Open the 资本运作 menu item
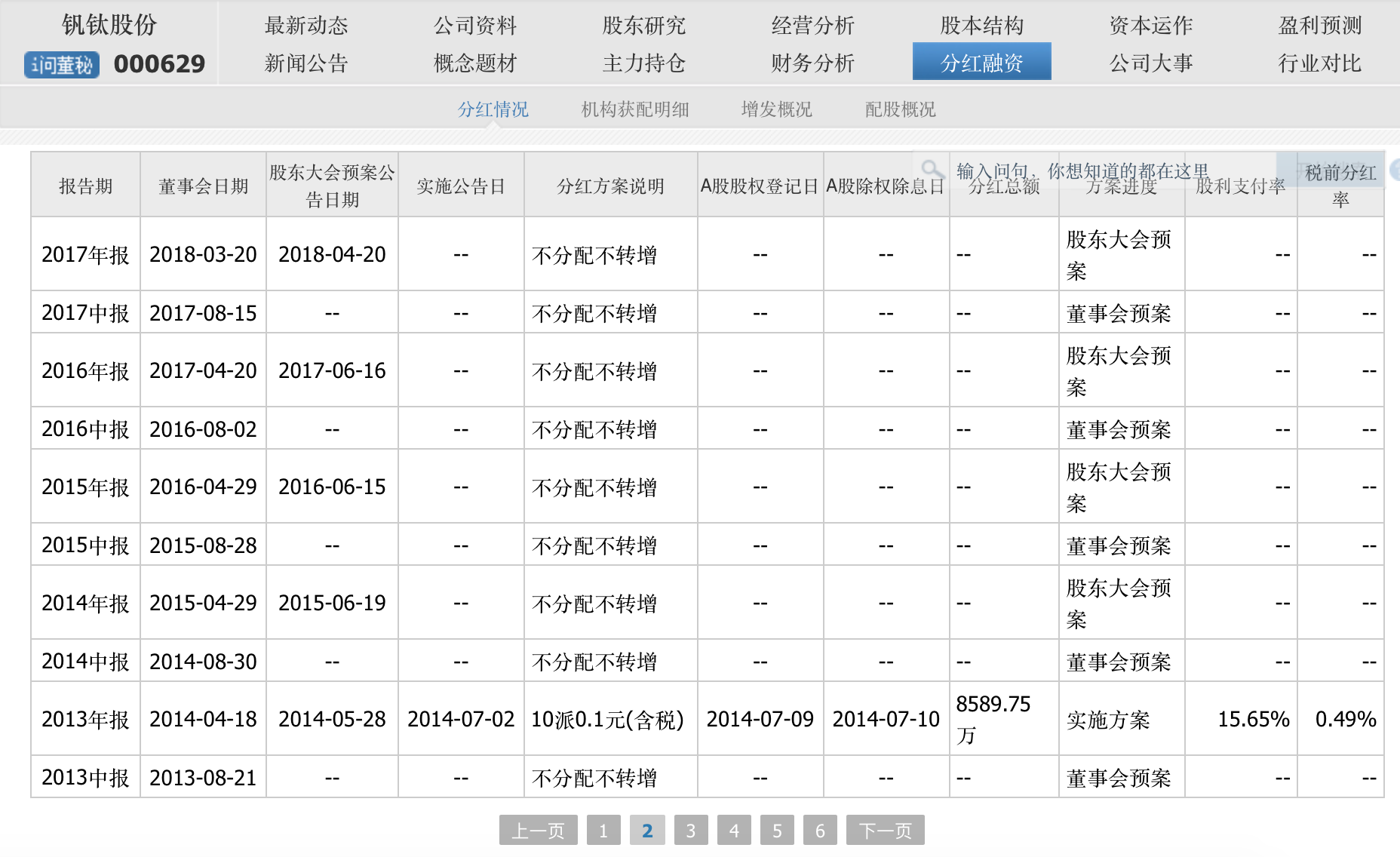The image size is (1400, 857). click(1151, 26)
